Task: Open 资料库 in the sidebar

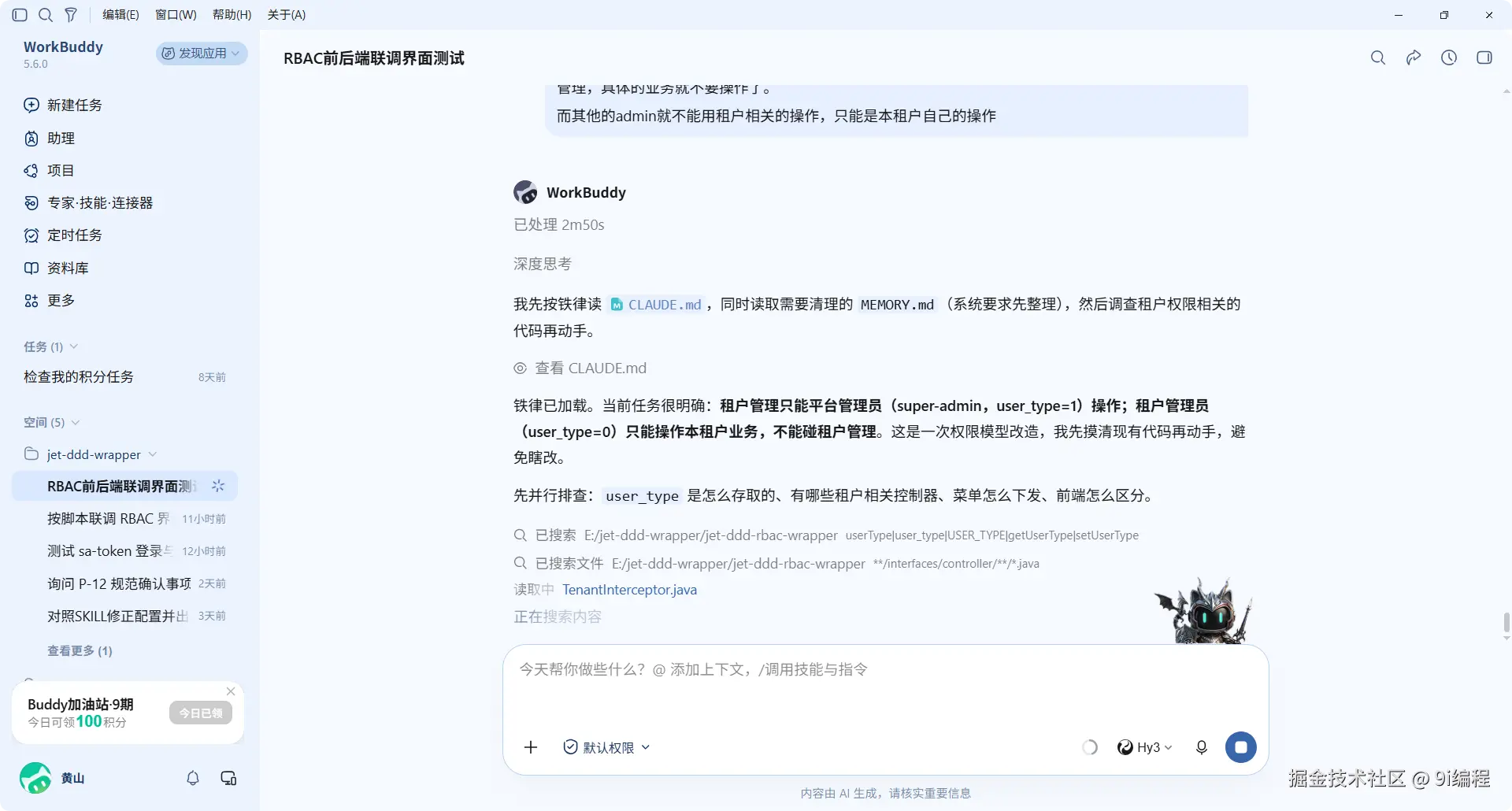Action: point(56,268)
